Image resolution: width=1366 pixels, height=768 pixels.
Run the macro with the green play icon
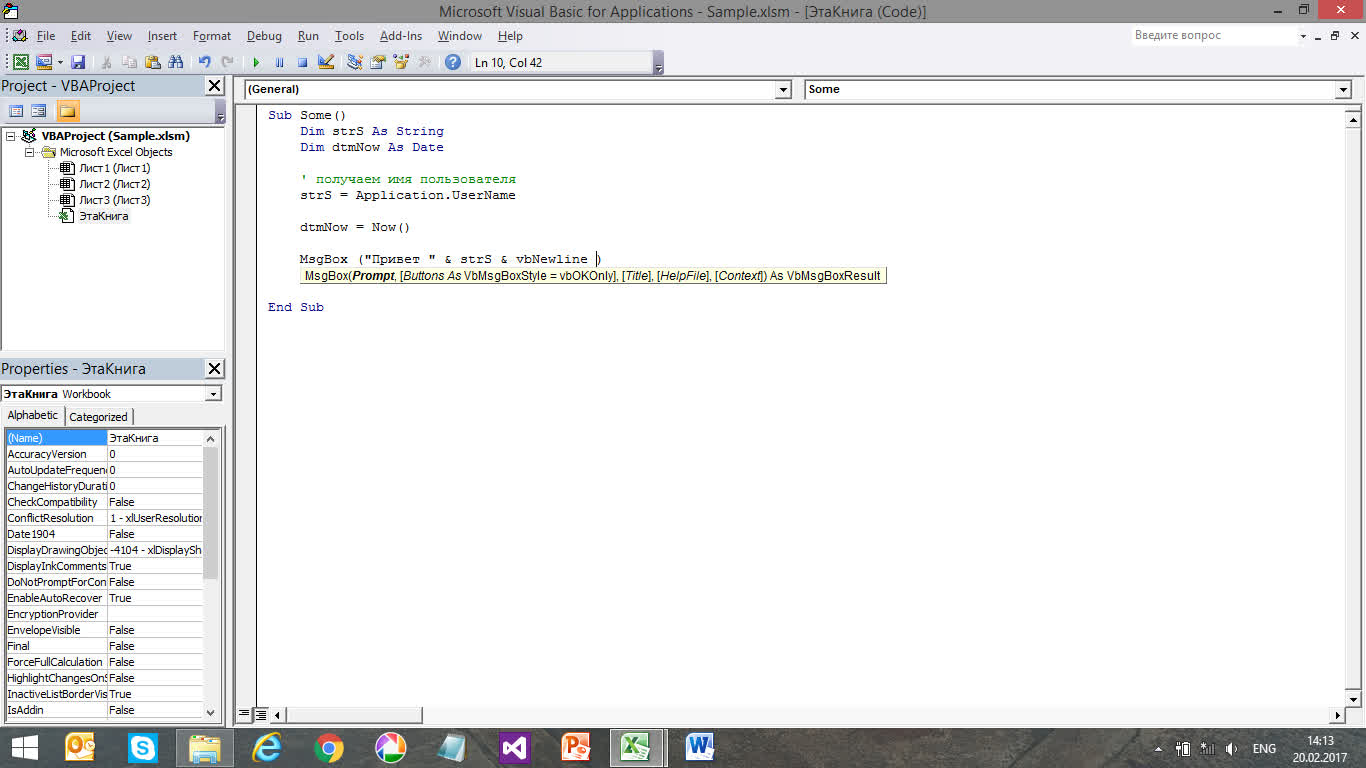tap(256, 62)
